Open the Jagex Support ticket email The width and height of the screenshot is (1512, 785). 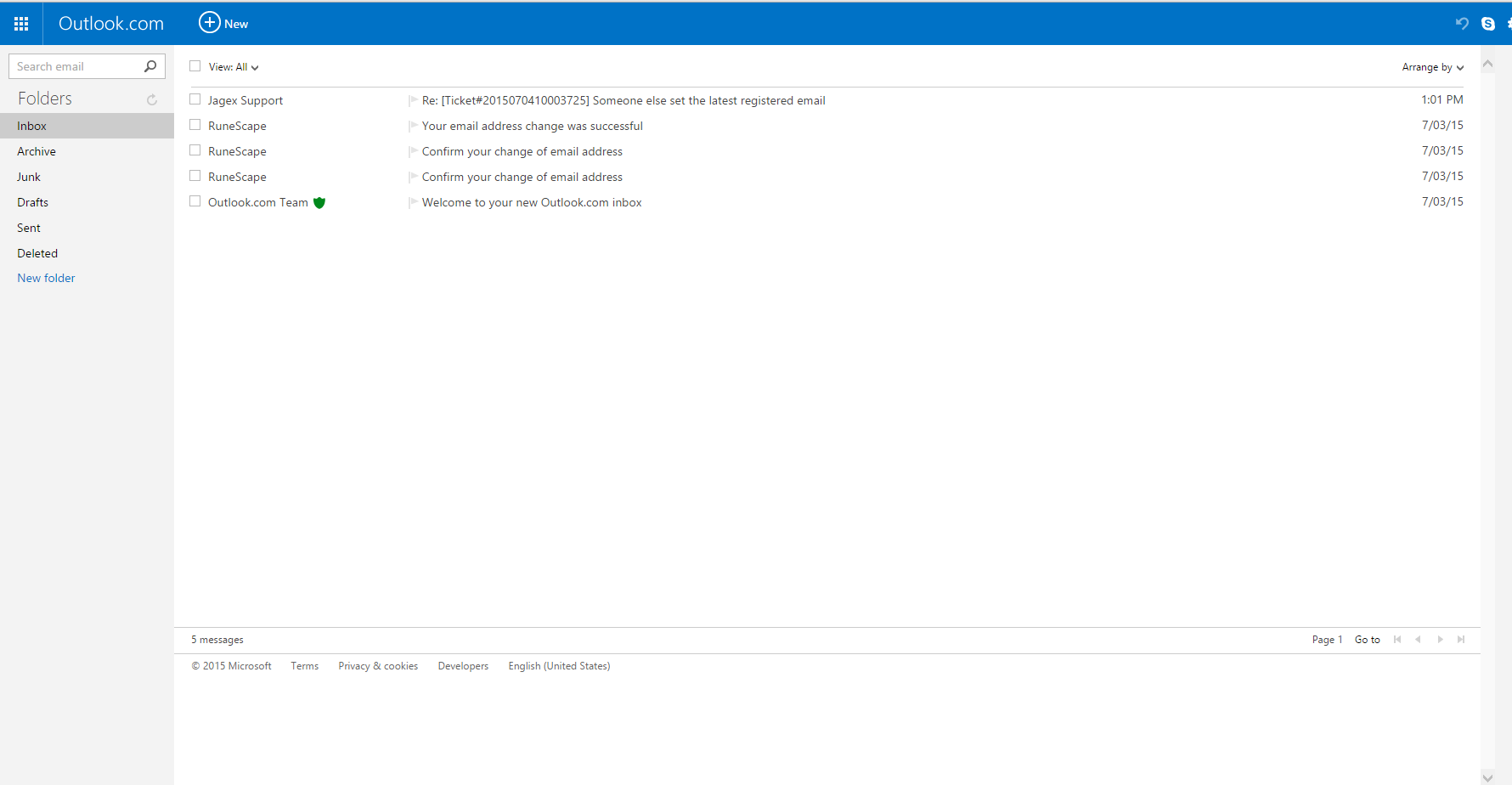point(623,100)
